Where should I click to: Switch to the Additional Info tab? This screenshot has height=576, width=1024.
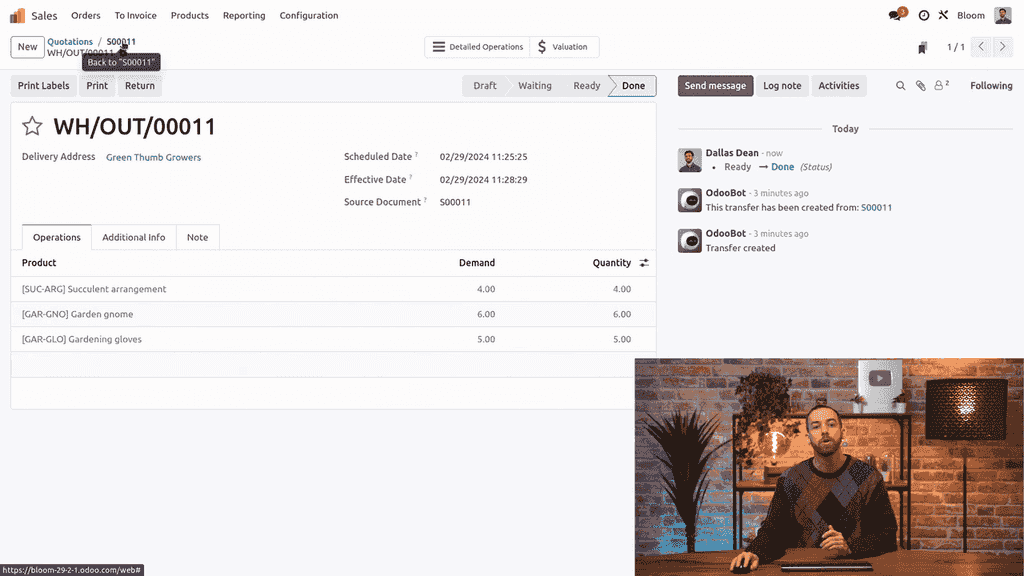(133, 237)
